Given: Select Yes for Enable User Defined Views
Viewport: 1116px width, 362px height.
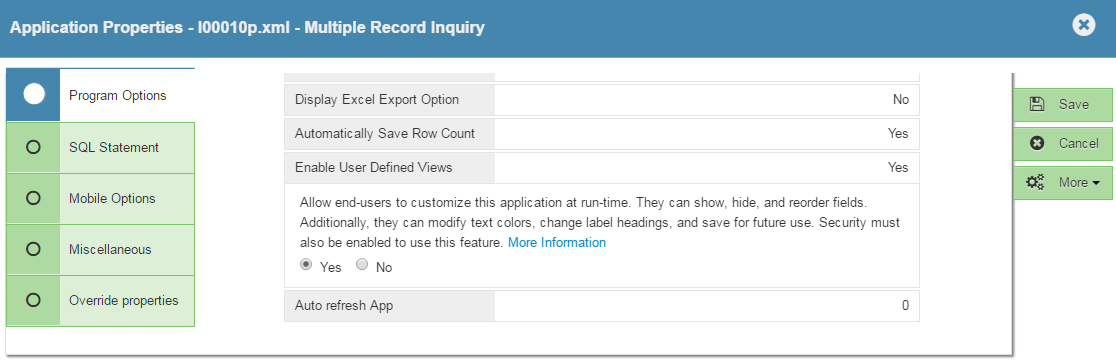Looking at the screenshot, I should point(306,265).
